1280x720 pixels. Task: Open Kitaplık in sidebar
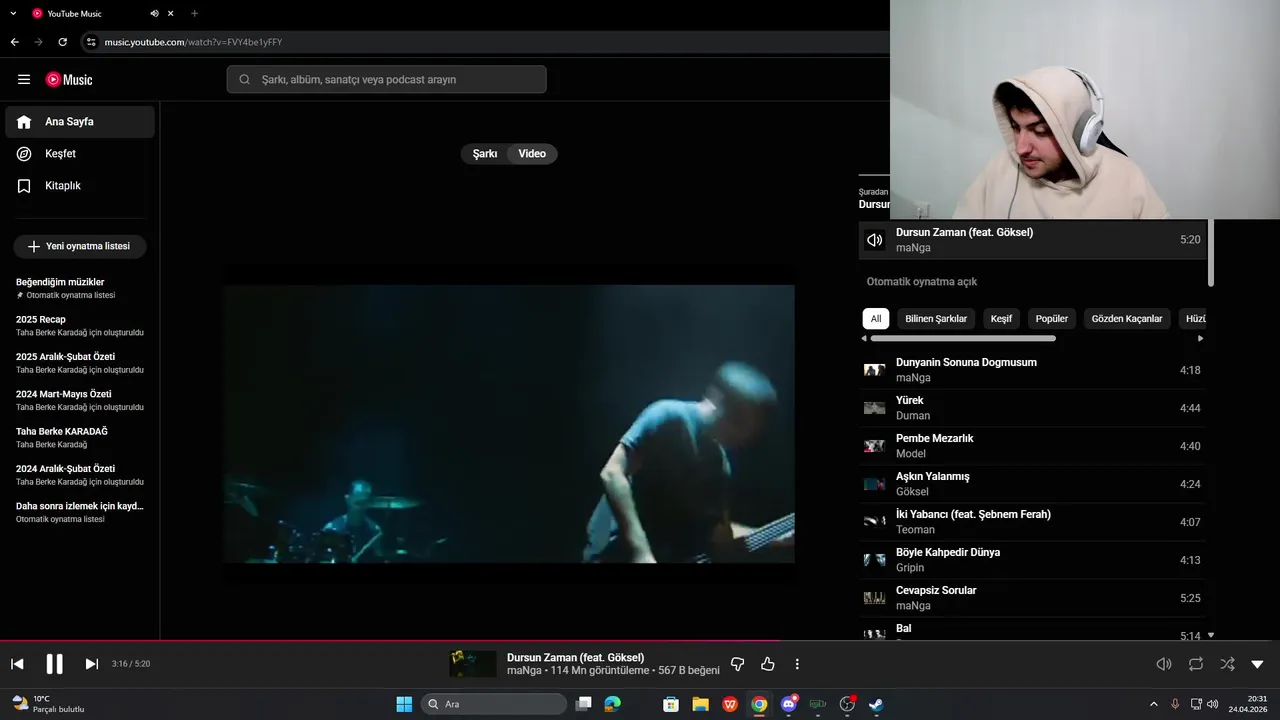tap(80, 186)
